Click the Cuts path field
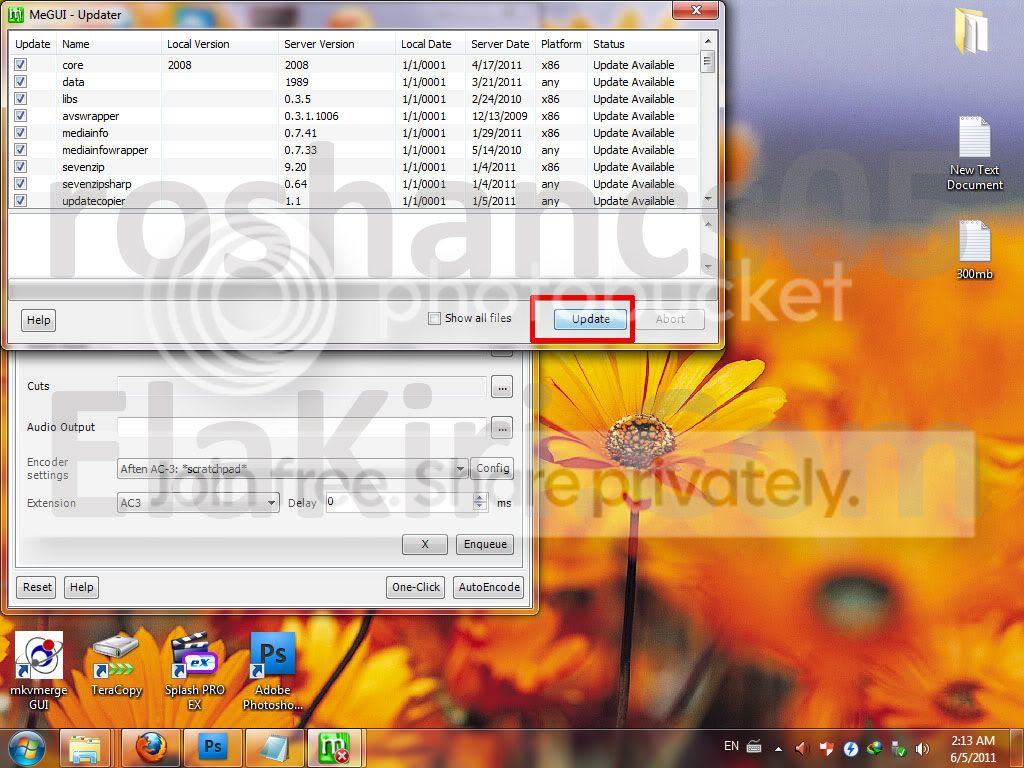 [302, 386]
